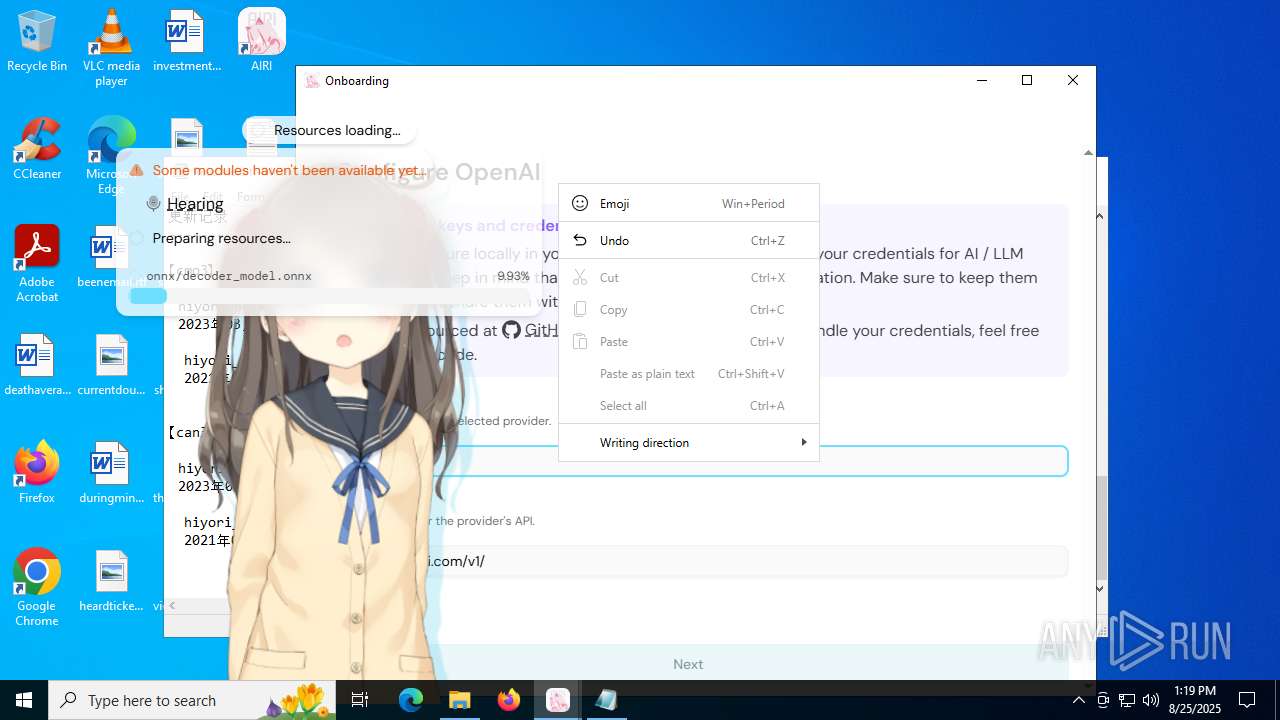1280x720 pixels.
Task: Choose Paste as plain text menu entry
Action: 689,373
